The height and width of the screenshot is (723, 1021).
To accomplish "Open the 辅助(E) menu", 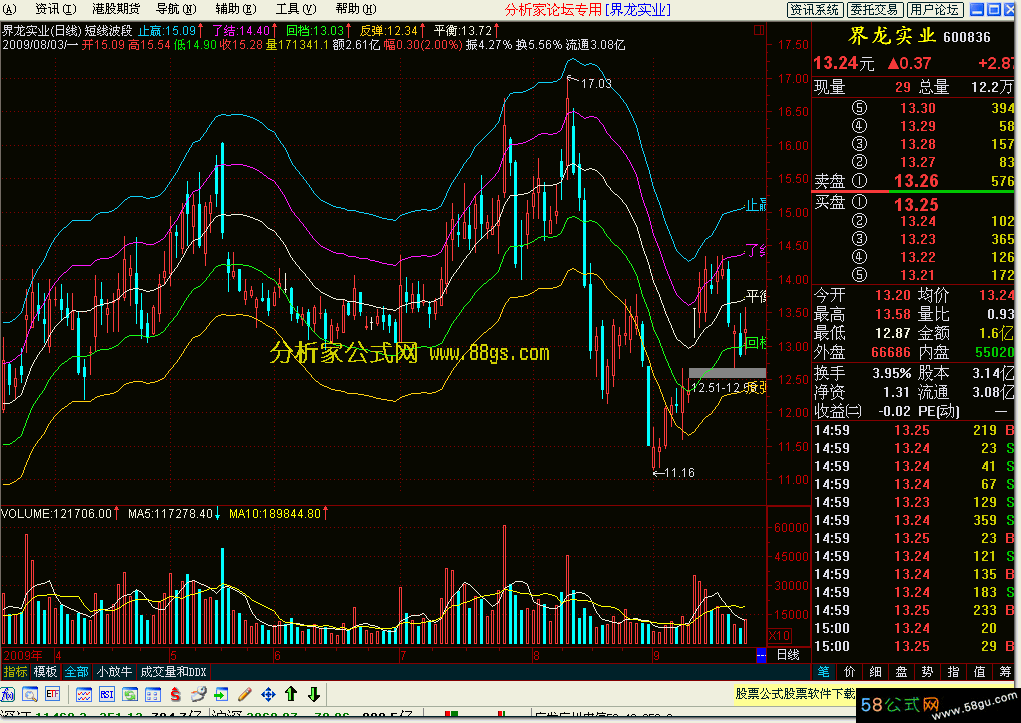I will pyautogui.click(x=236, y=8).
